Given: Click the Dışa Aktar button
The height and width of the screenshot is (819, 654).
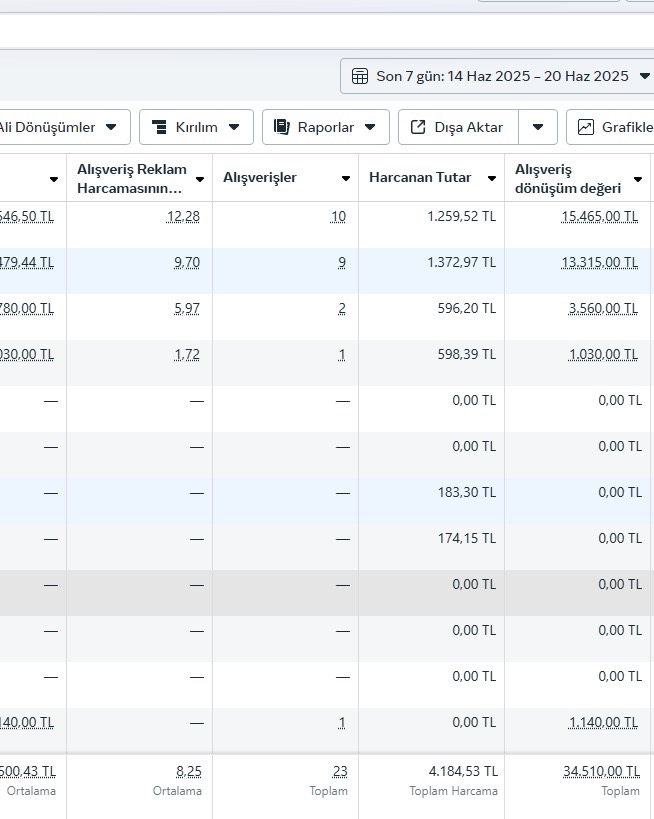Looking at the screenshot, I should 459,127.
